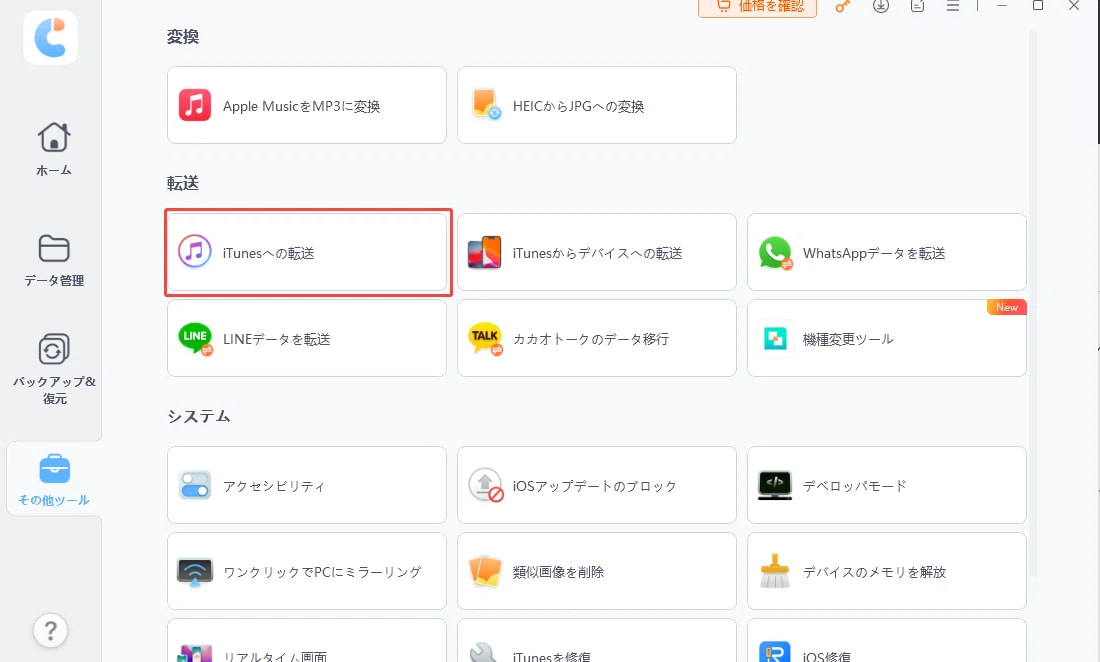This screenshot has width=1100, height=662.
Task: Click the app logo at top left
Action: 50,37
